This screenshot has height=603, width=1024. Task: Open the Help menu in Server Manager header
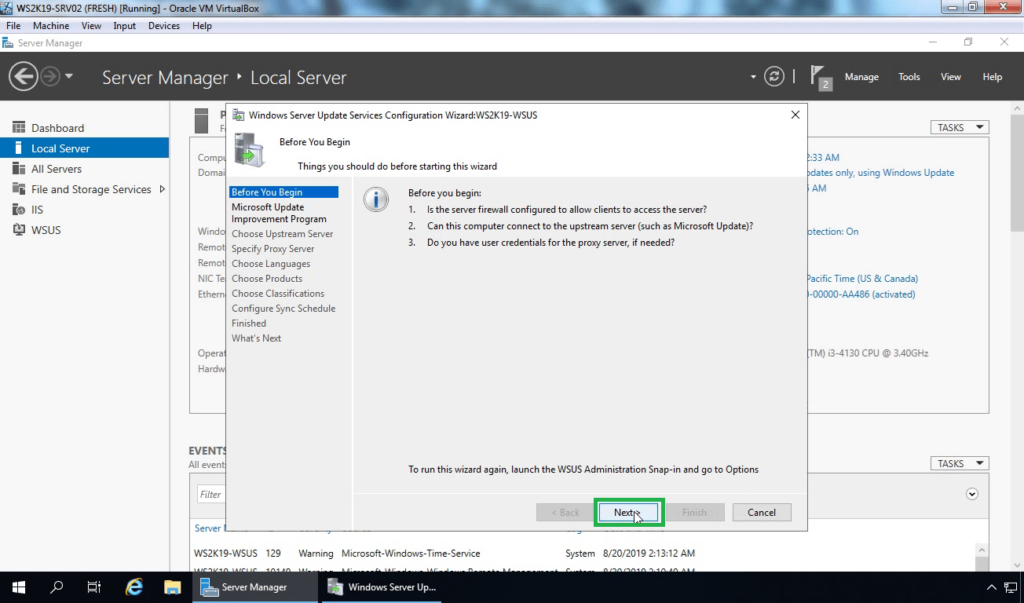tap(992, 76)
